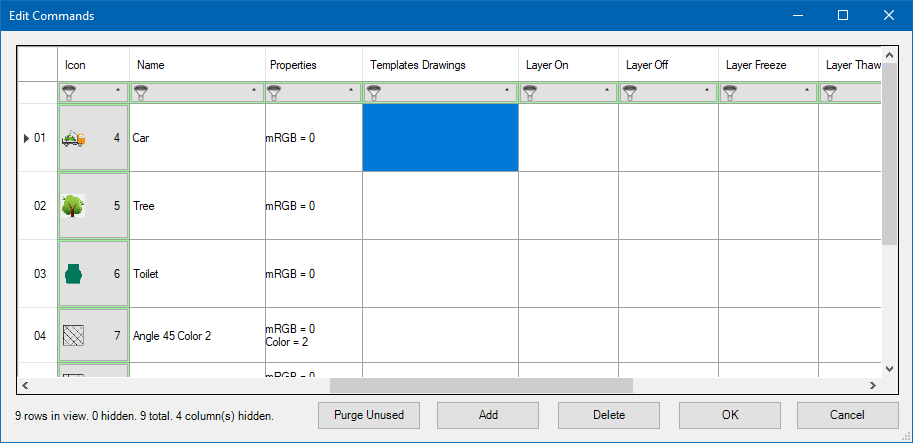Expand Templates Drawings filter dropdown arrow
The image size is (913, 443).
pos(507,91)
